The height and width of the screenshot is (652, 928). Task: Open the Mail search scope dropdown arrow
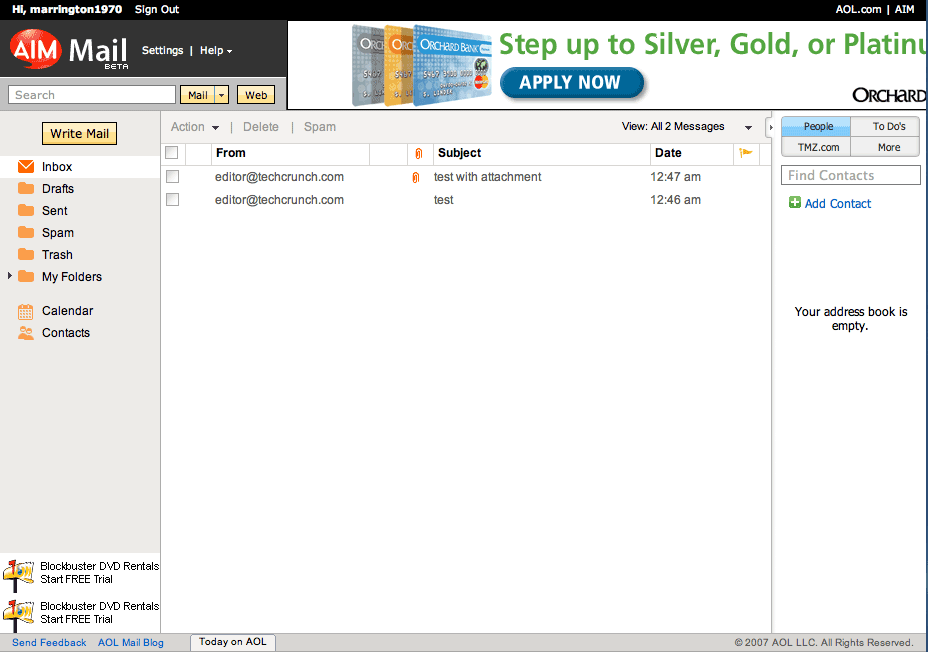point(221,95)
